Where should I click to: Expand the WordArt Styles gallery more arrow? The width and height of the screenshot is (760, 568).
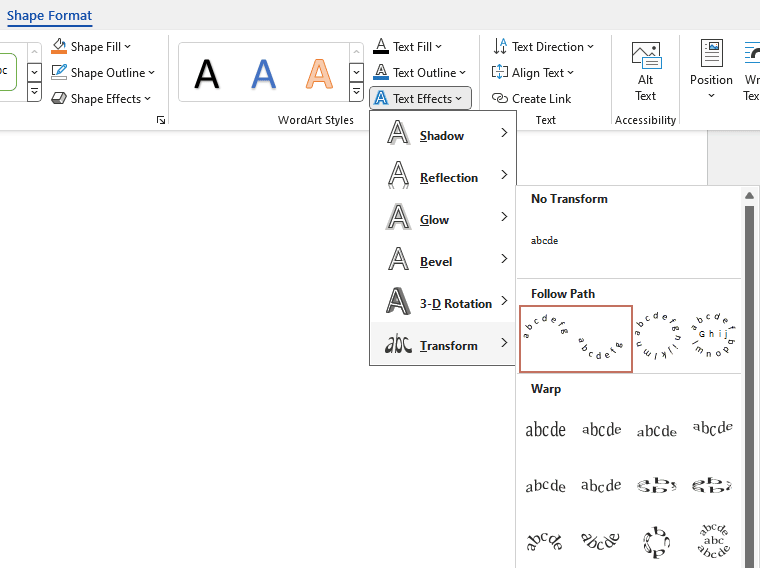pos(356,92)
